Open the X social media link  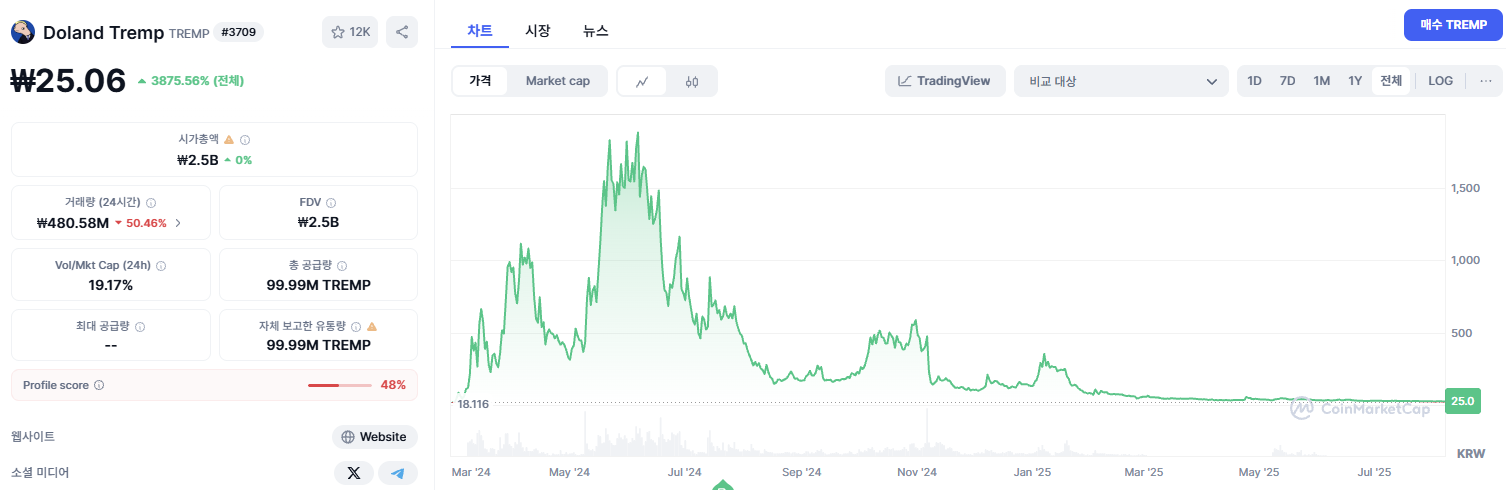(354, 473)
